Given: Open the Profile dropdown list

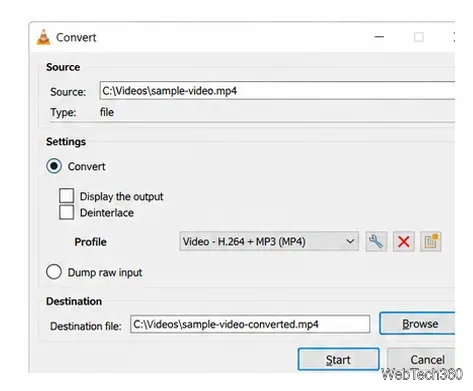Looking at the screenshot, I should tap(269, 241).
